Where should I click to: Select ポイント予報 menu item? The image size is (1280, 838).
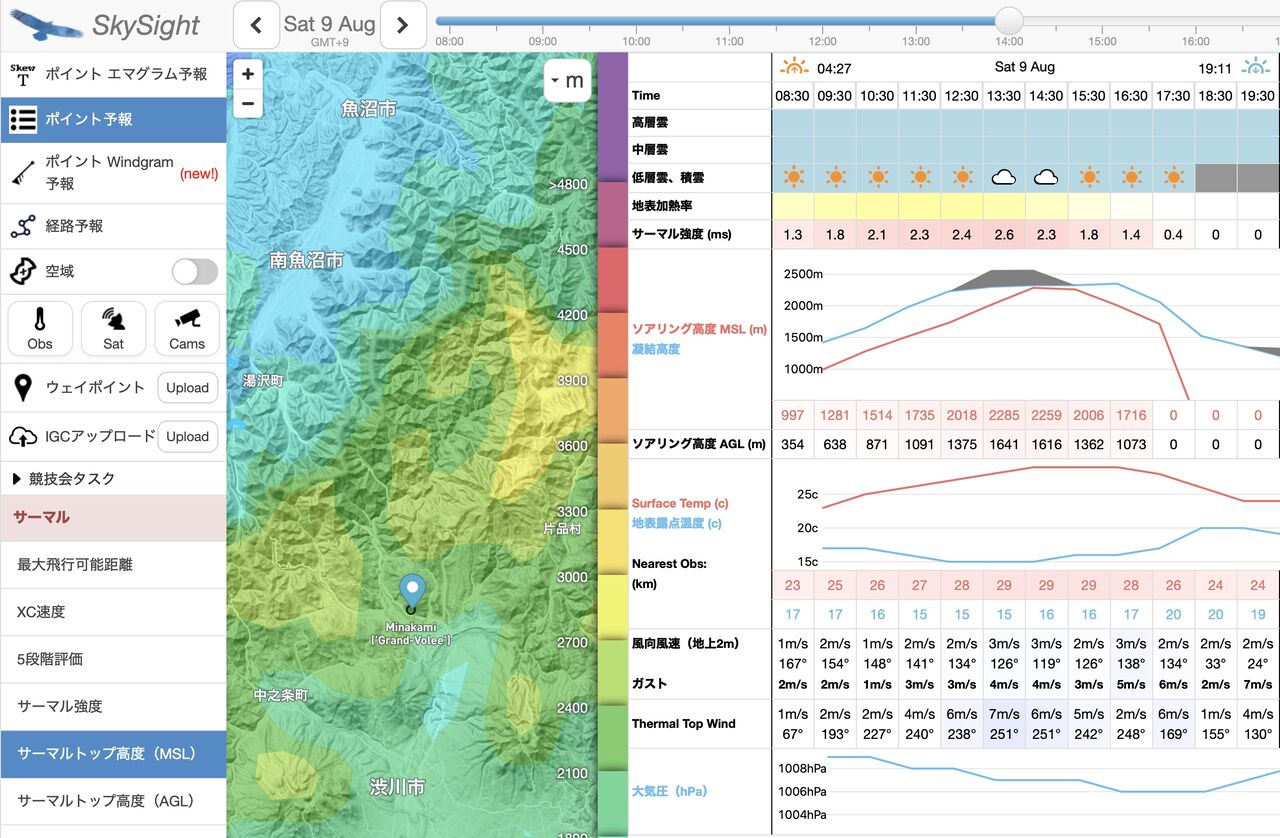(x=113, y=119)
